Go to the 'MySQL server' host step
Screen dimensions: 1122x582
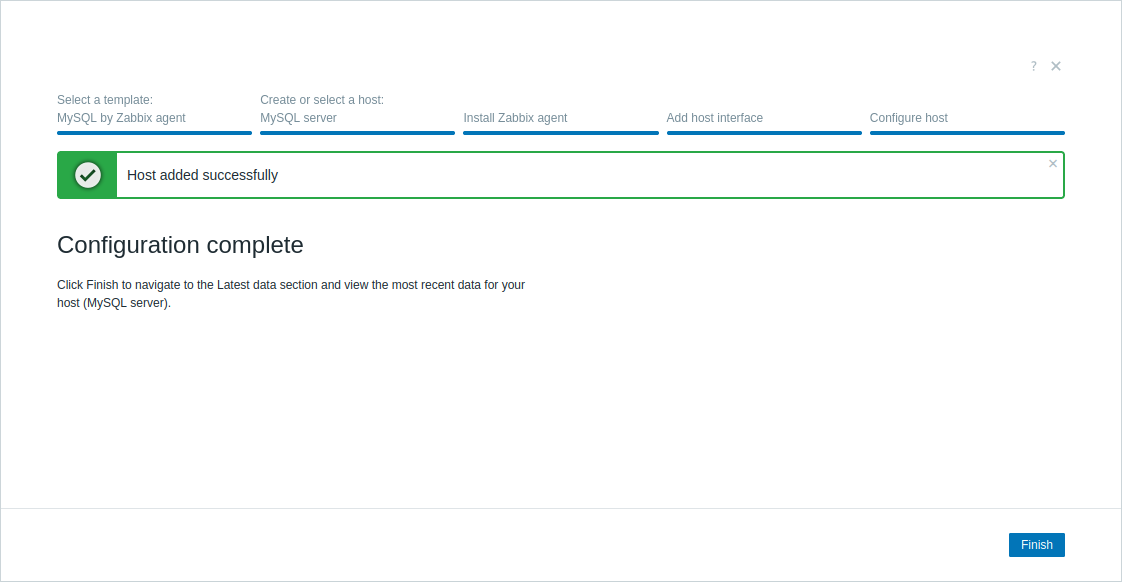298,118
